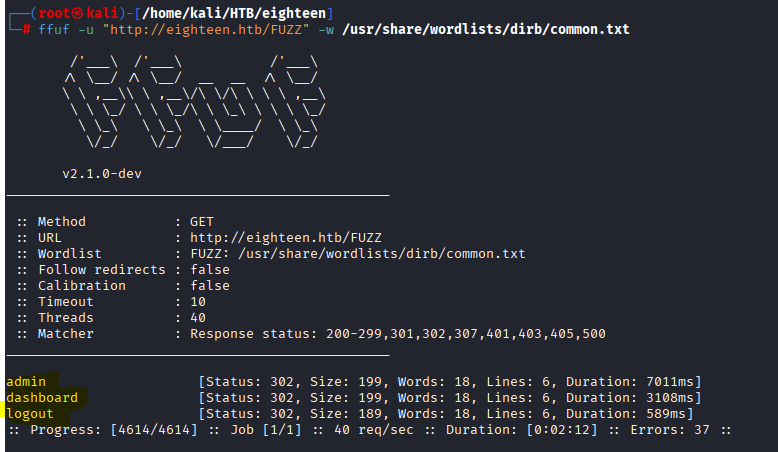Click the GET method value
Screen dimensions: 778x452
tap(202, 222)
